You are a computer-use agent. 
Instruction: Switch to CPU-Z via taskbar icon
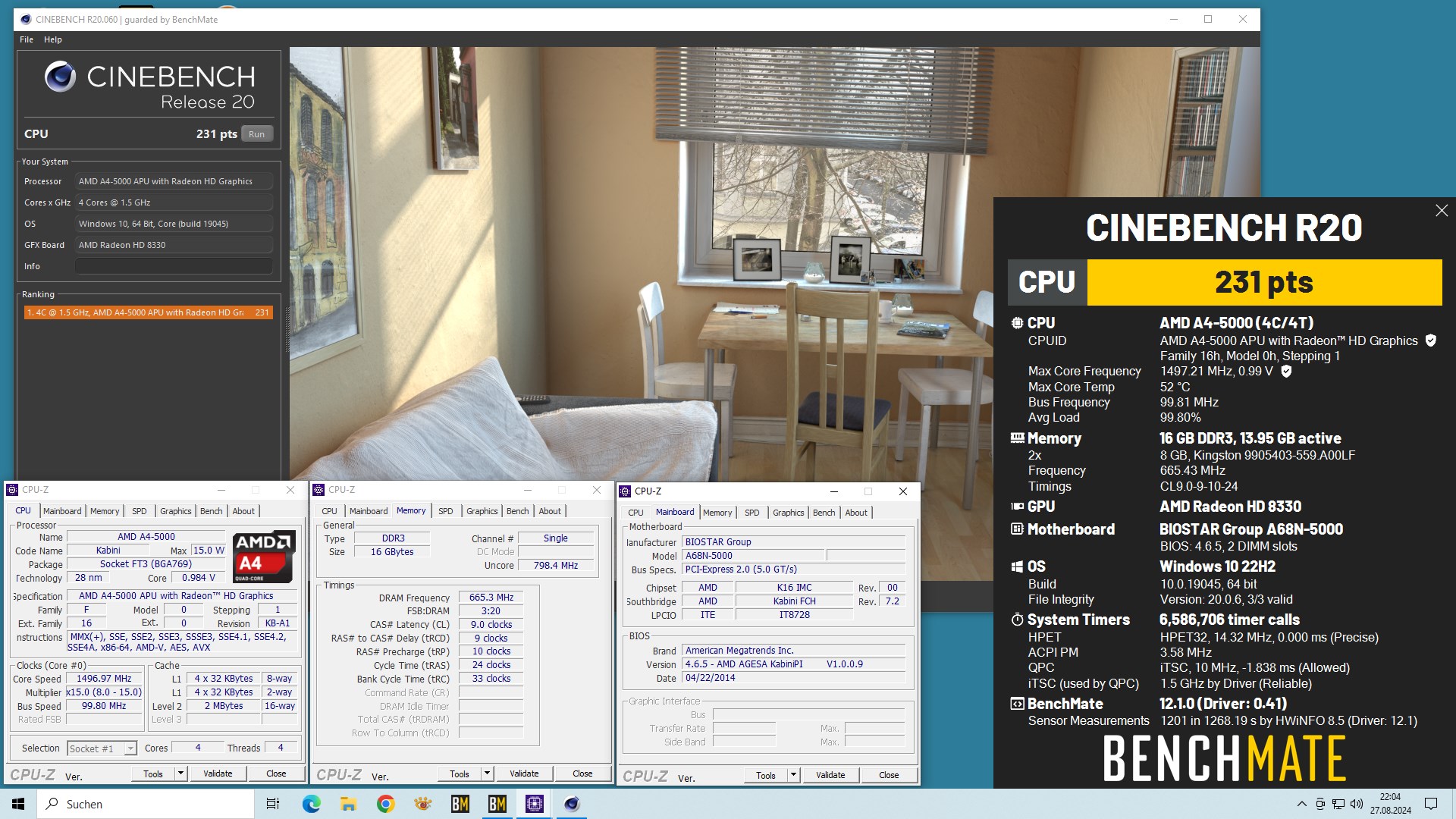(535, 804)
